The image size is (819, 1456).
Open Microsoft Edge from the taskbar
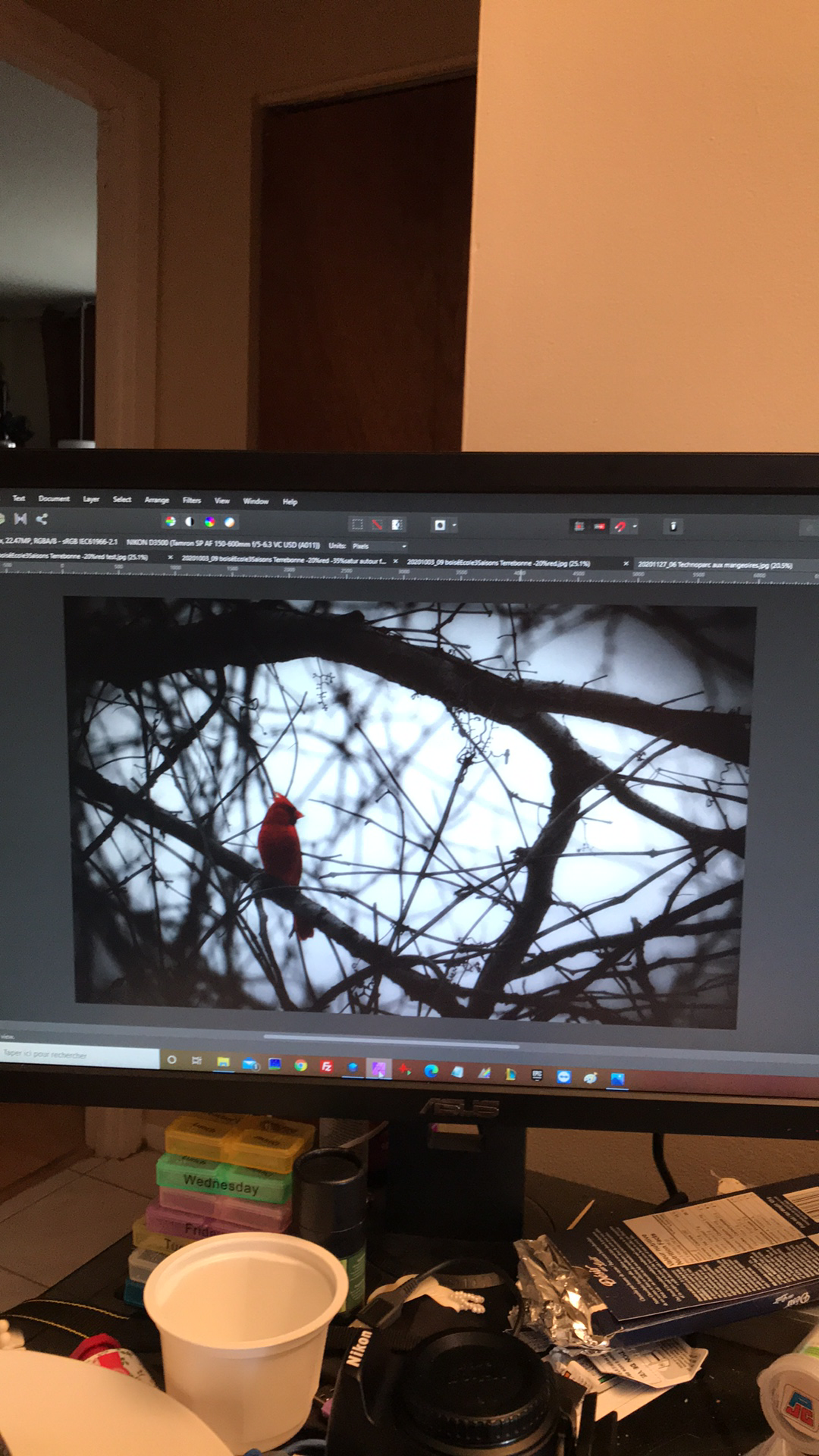pyautogui.click(x=431, y=1071)
